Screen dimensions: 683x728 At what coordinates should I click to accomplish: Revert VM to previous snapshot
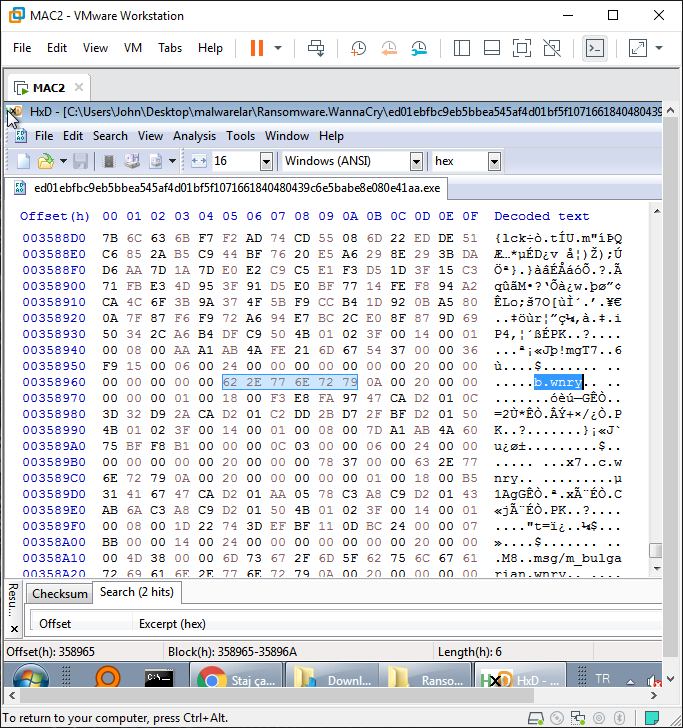389,48
